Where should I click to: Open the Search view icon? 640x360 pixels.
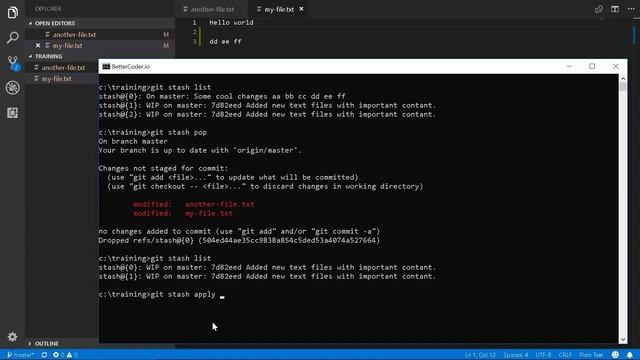coord(13,38)
